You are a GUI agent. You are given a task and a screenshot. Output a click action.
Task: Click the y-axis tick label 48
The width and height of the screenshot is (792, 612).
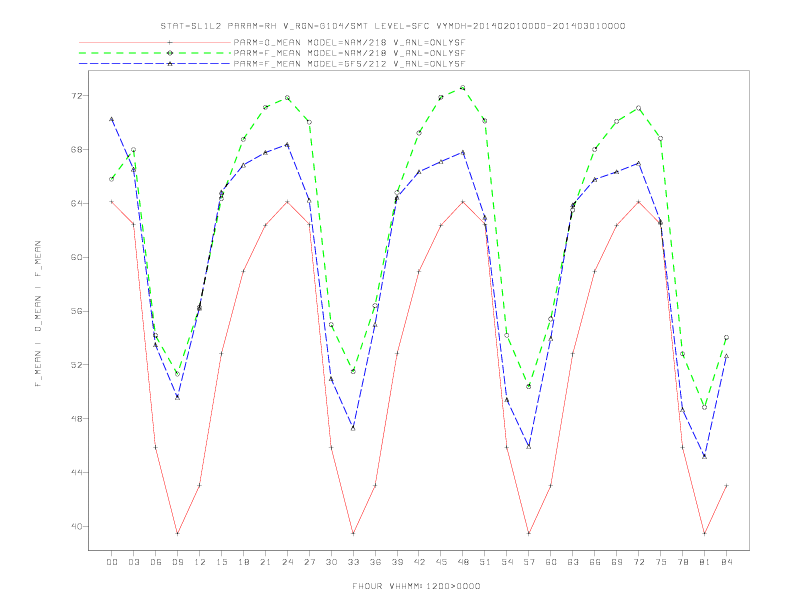[77, 419]
